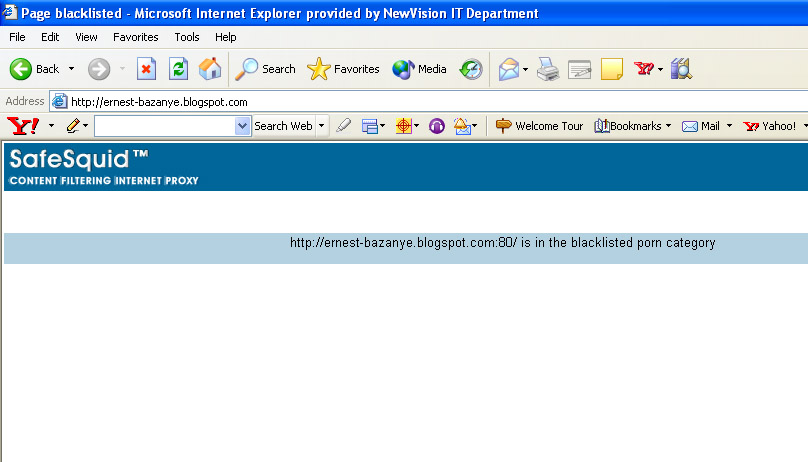Open the Edit menu

pyautogui.click(x=50, y=37)
